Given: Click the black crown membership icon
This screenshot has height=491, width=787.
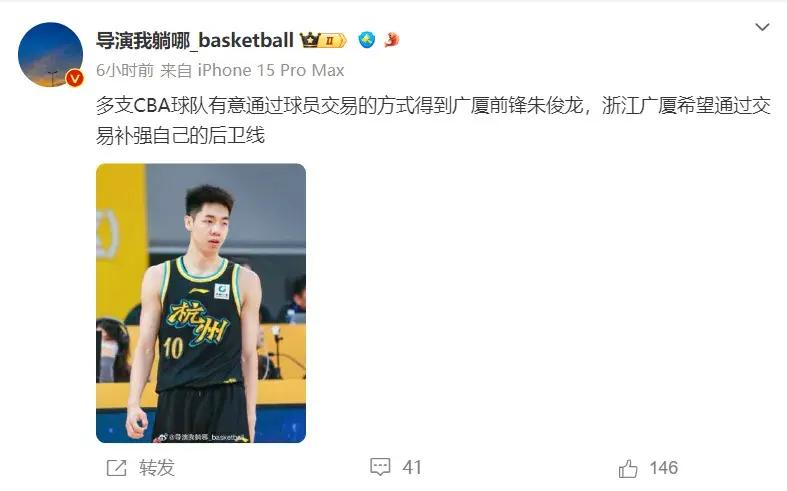Looking at the screenshot, I should [x=310, y=40].
